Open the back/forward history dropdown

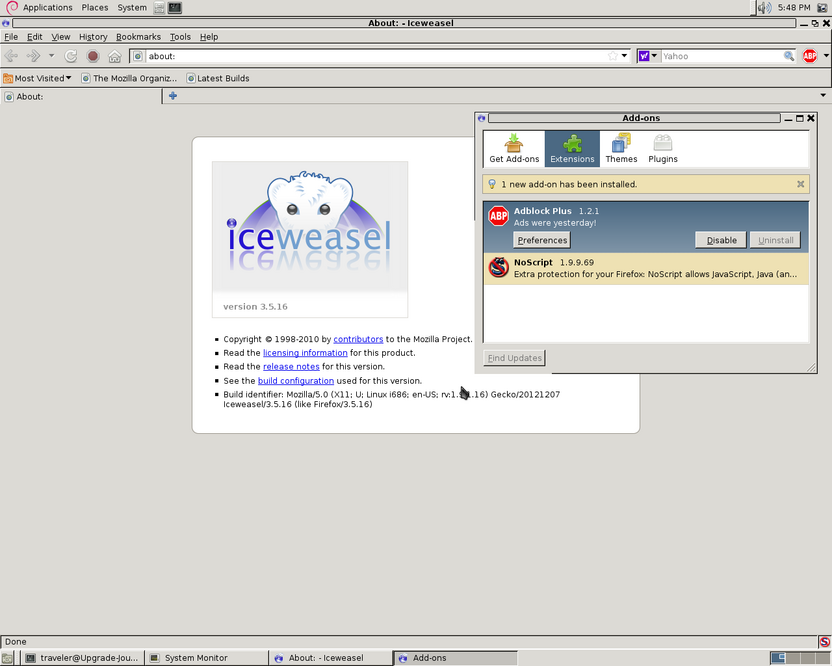pos(51,55)
